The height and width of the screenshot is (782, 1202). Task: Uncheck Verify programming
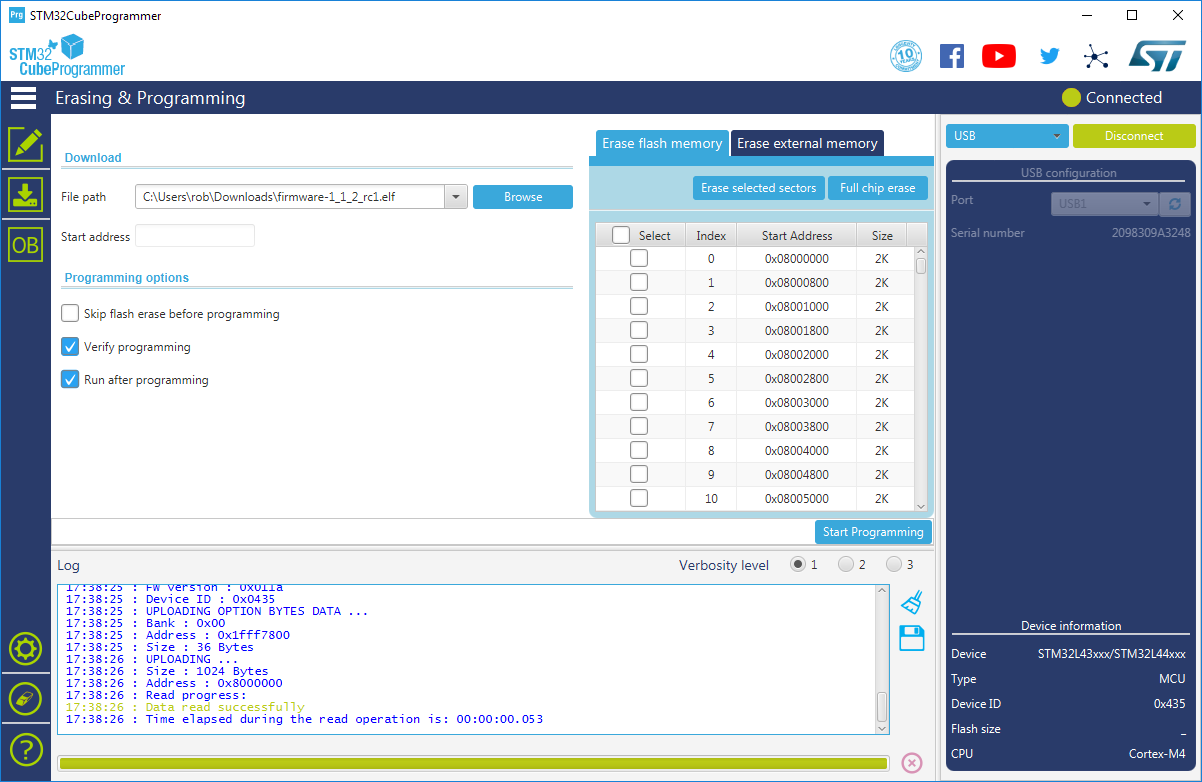(70, 347)
